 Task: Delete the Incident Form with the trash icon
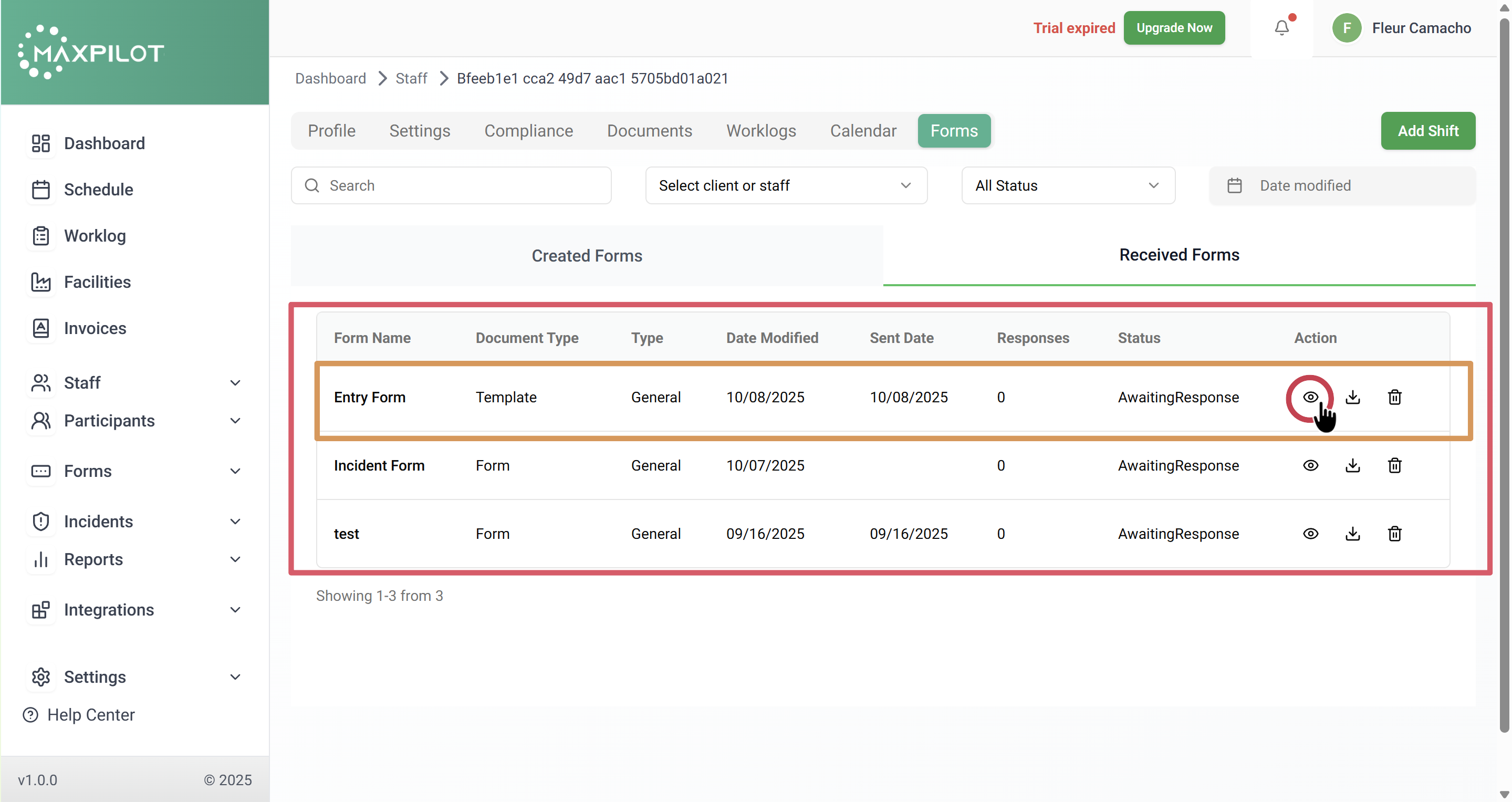point(1394,465)
